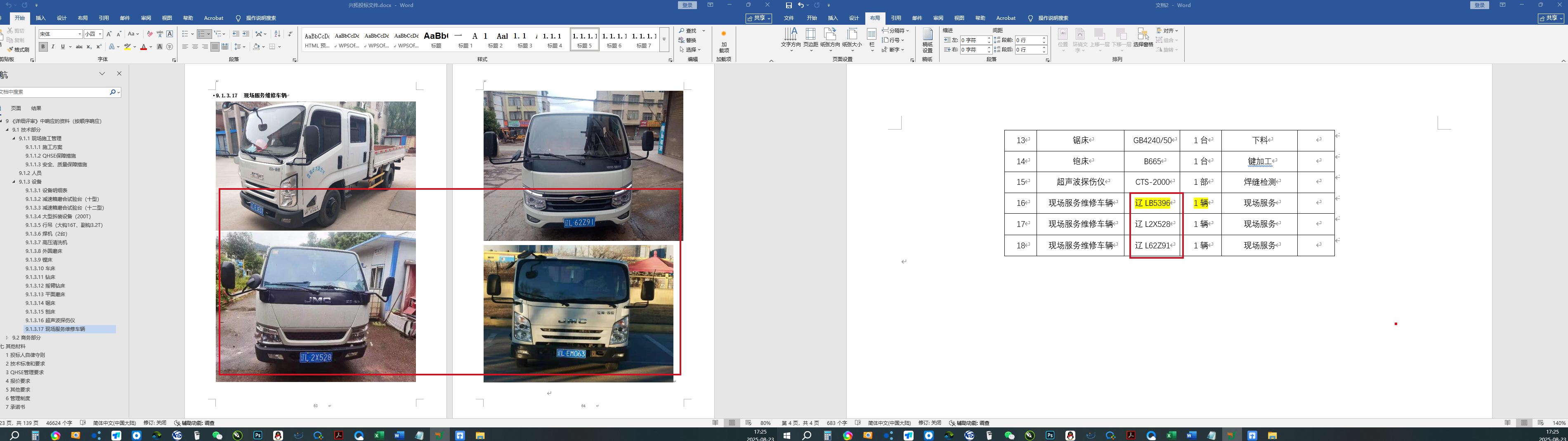Click the navigation pane search box

[54, 92]
